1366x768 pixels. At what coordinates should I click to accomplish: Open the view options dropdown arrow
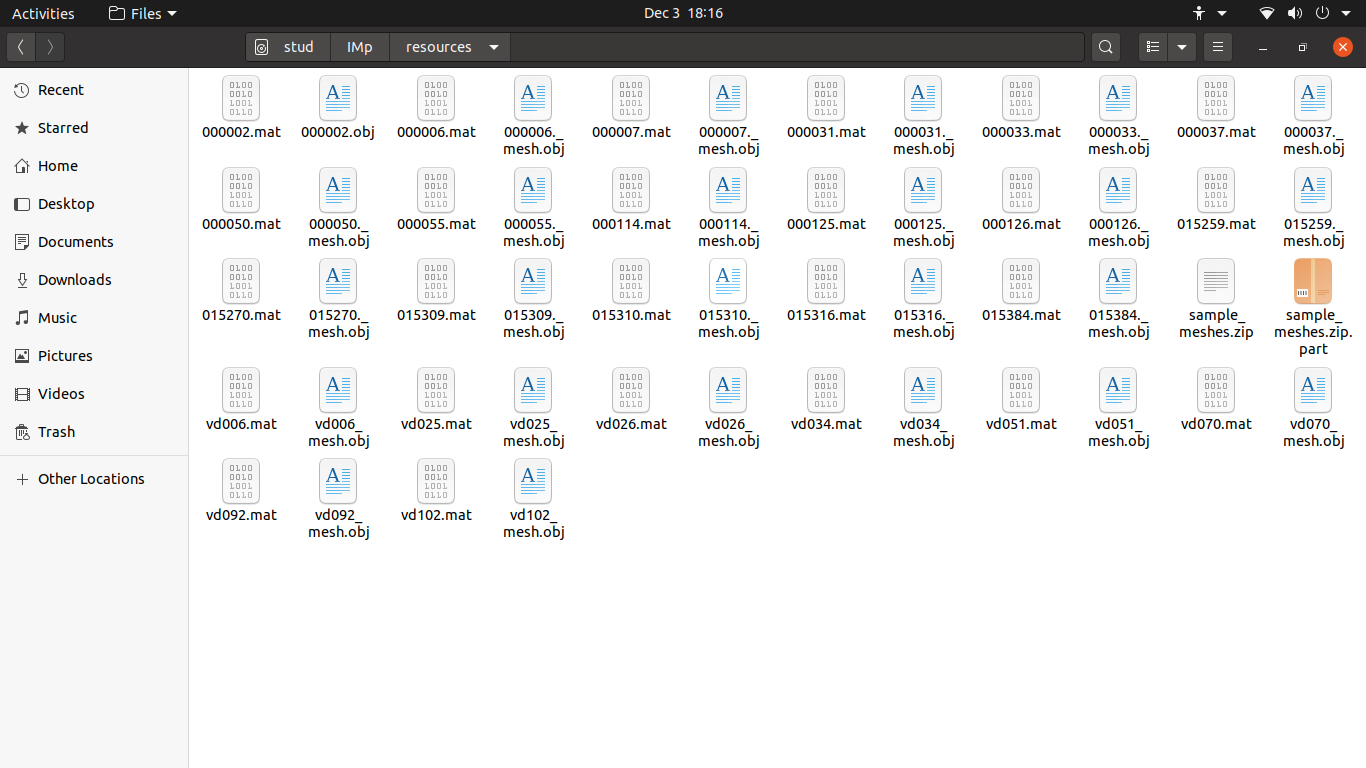pos(1182,46)
